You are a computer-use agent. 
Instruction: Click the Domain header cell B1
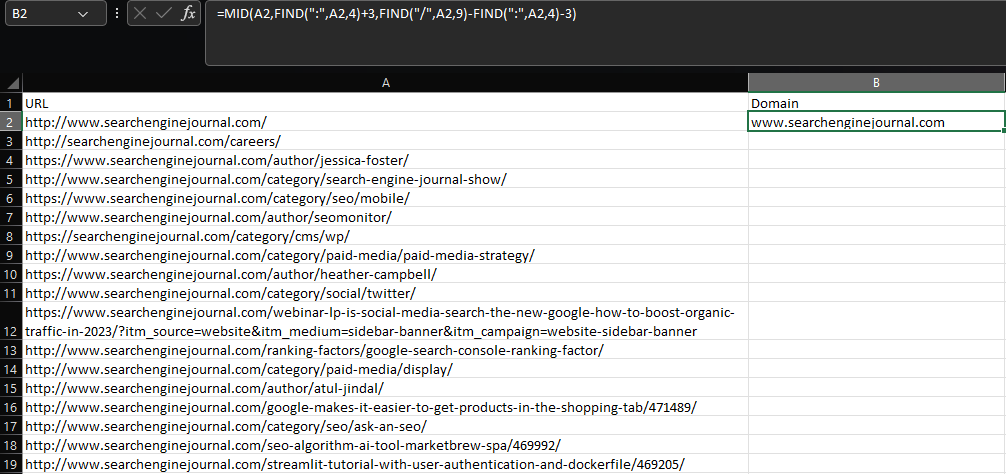click(x=876, y=103)
